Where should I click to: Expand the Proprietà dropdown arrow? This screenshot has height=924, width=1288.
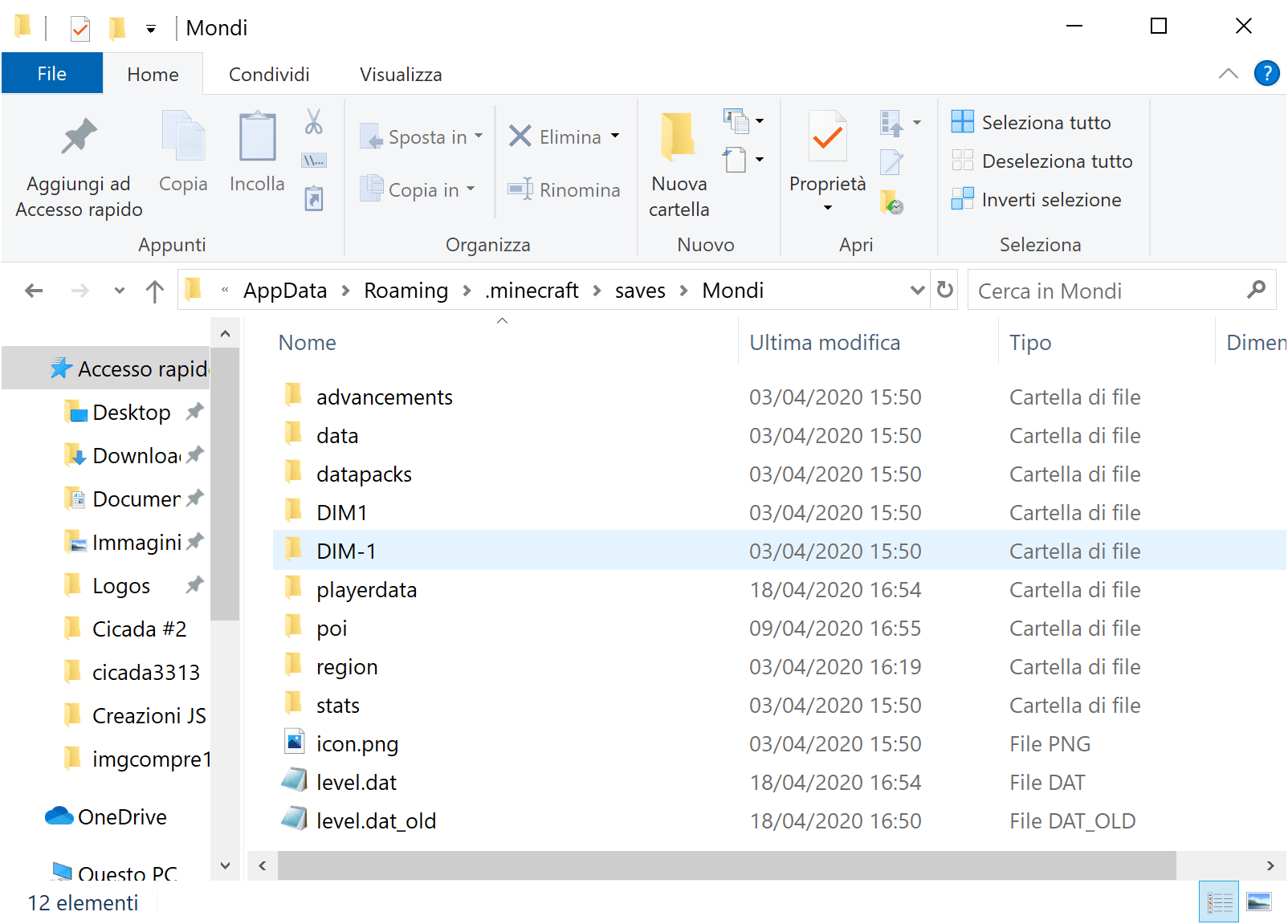[828, 208]
